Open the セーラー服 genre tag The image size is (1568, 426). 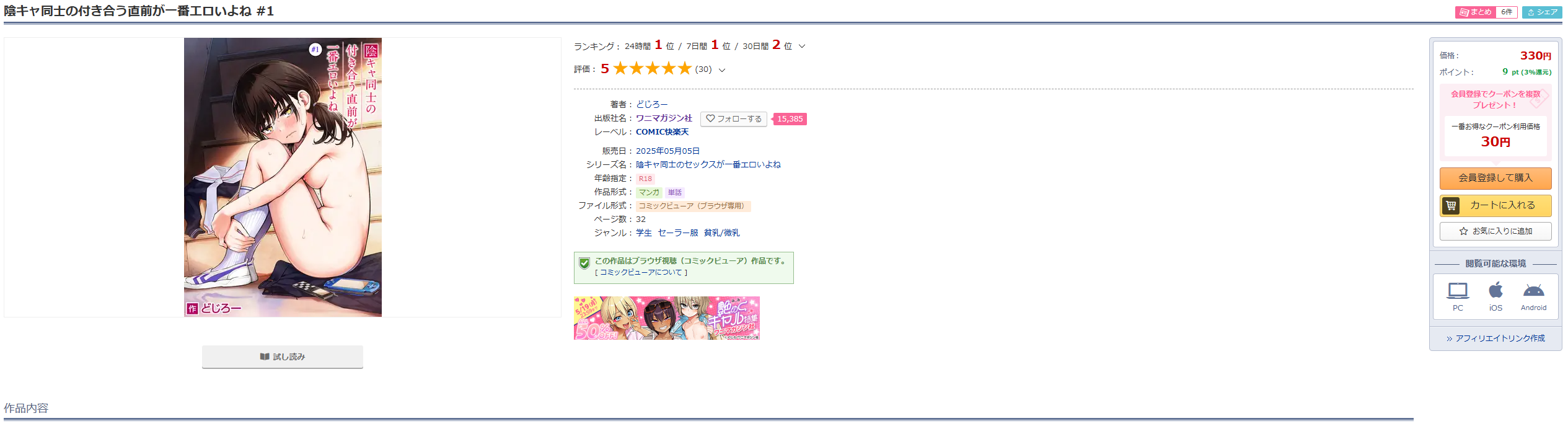678,233
